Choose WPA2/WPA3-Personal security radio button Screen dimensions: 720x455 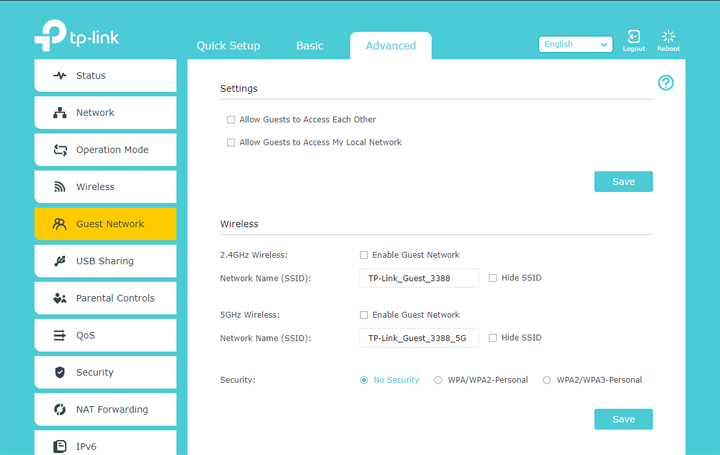click(546, 380)
